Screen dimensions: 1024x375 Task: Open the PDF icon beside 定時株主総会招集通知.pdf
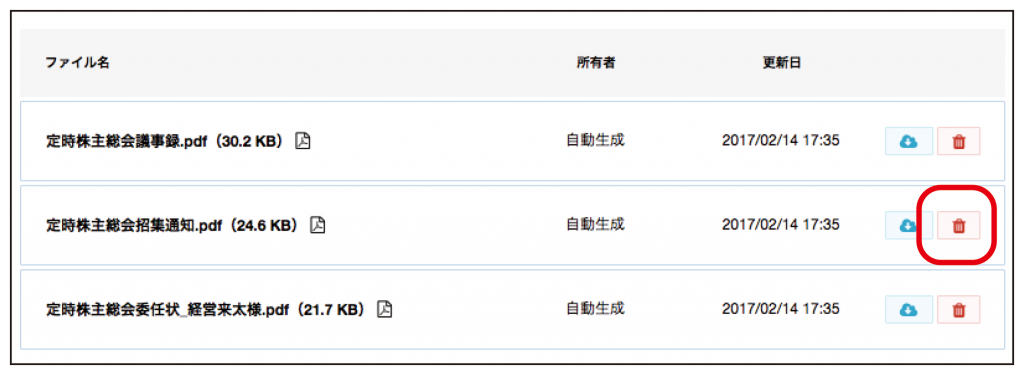coord(317,225)
